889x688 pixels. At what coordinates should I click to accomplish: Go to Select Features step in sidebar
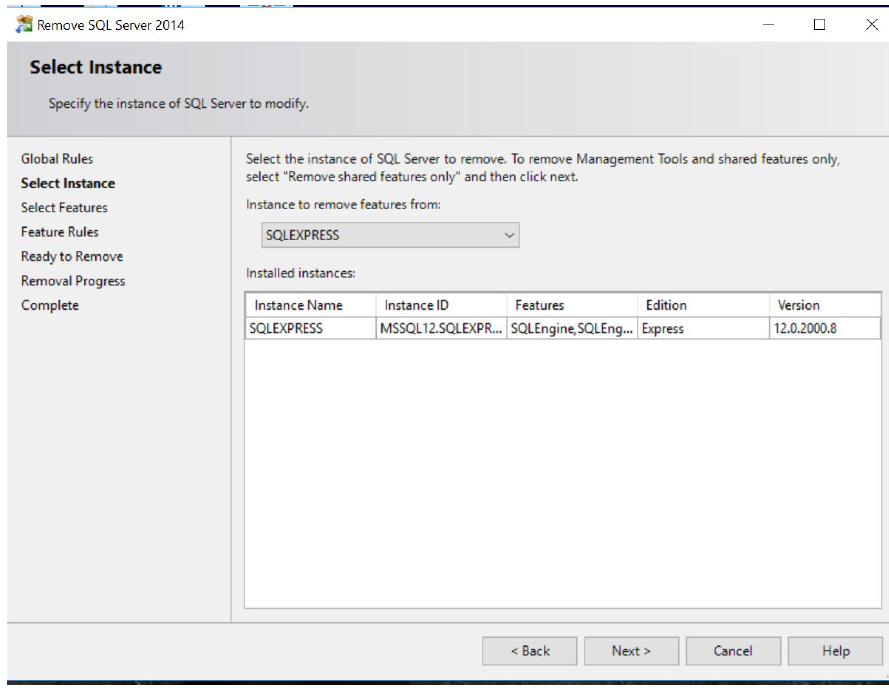coord(64,208)
